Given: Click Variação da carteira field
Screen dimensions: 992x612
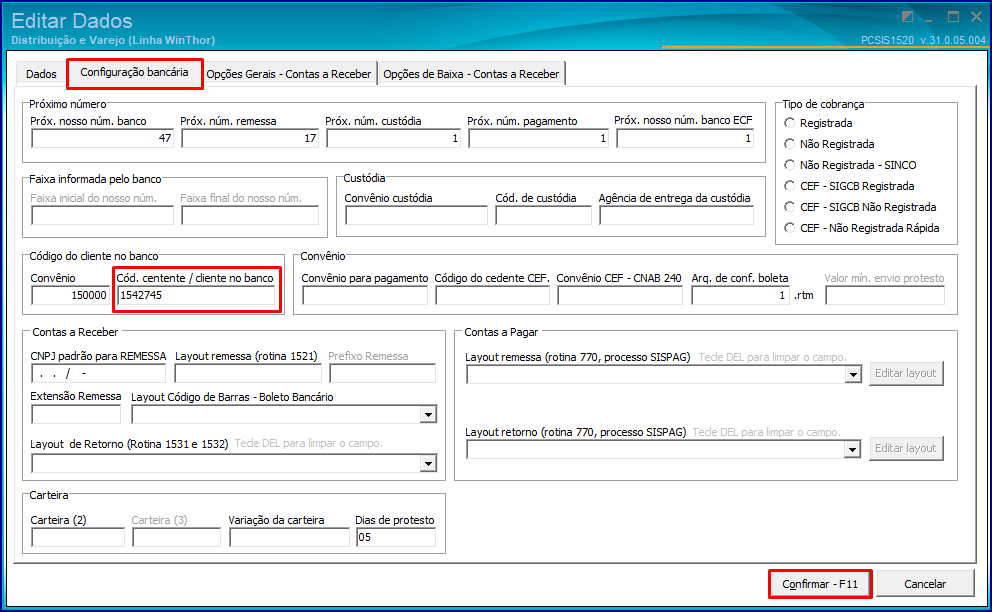Looking at the screenshot, I should (x=289, y=537).
